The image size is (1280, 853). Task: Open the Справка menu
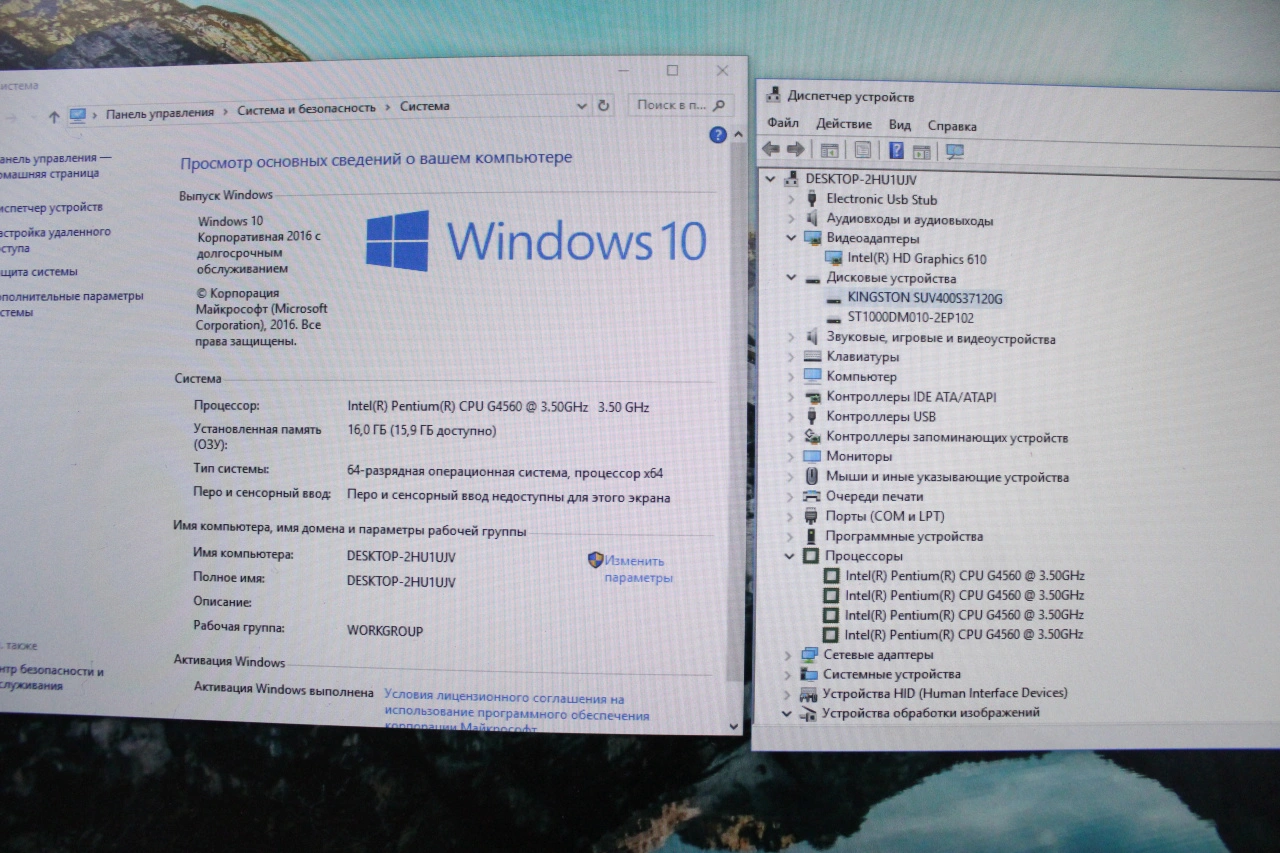[x=952, y=126]
